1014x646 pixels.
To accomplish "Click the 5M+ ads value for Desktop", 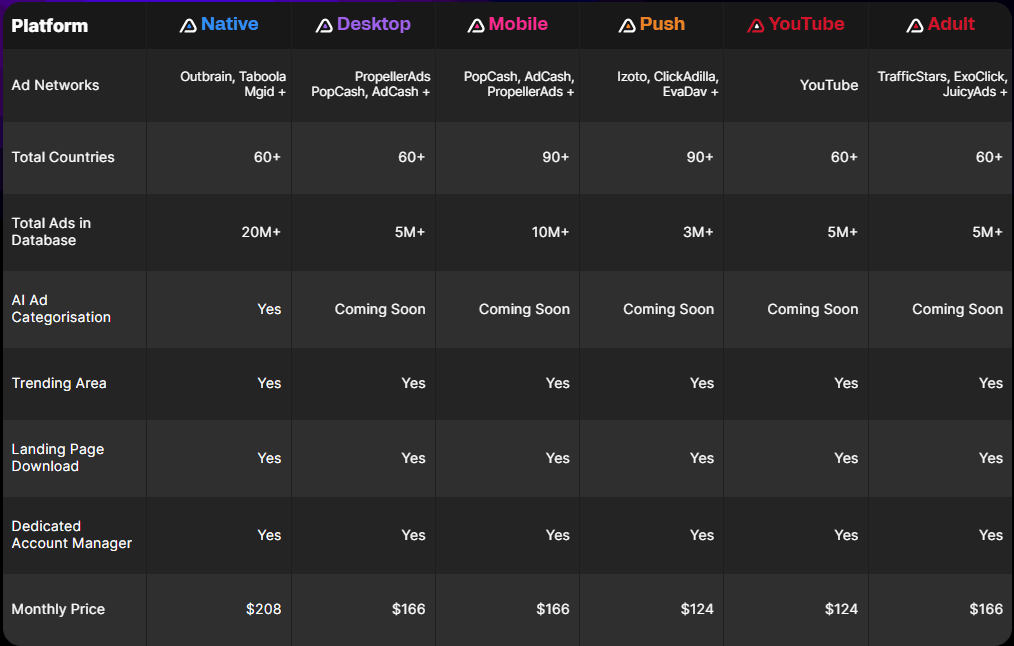I will tap(409, 232).
